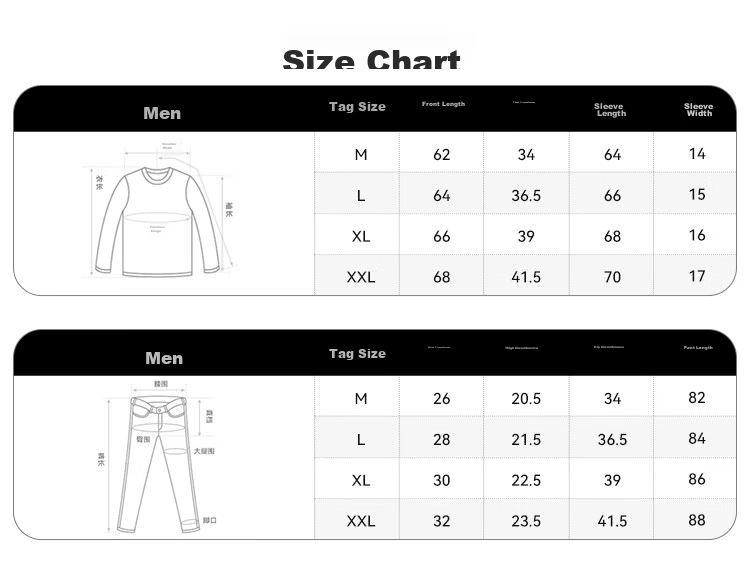Select the Pant Length column header
Viewport: 750px width, 561px height.
[x=698, y=348]
